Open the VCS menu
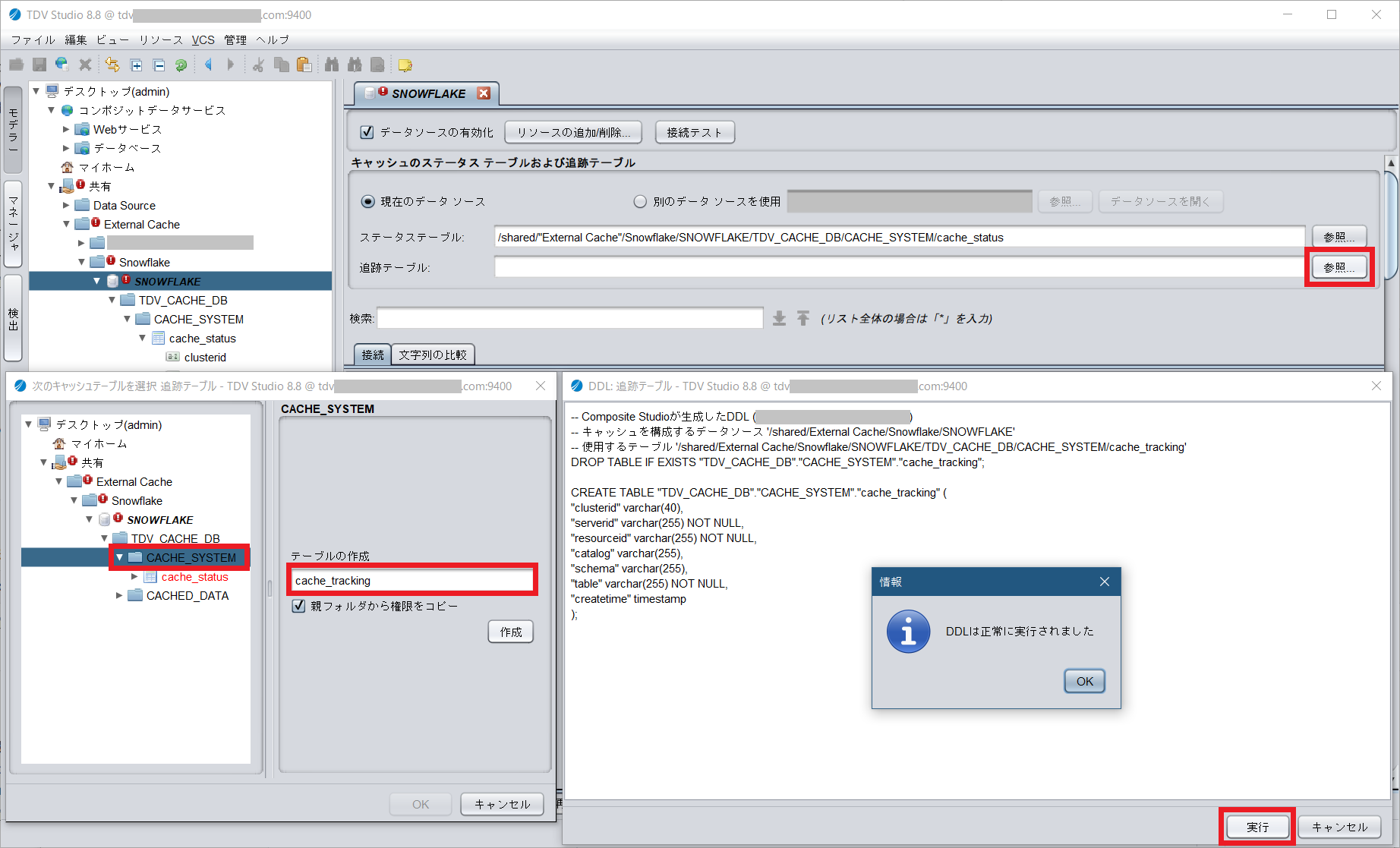The height and width of the screenshot is (848, 1400). click(x=203, y=39)
